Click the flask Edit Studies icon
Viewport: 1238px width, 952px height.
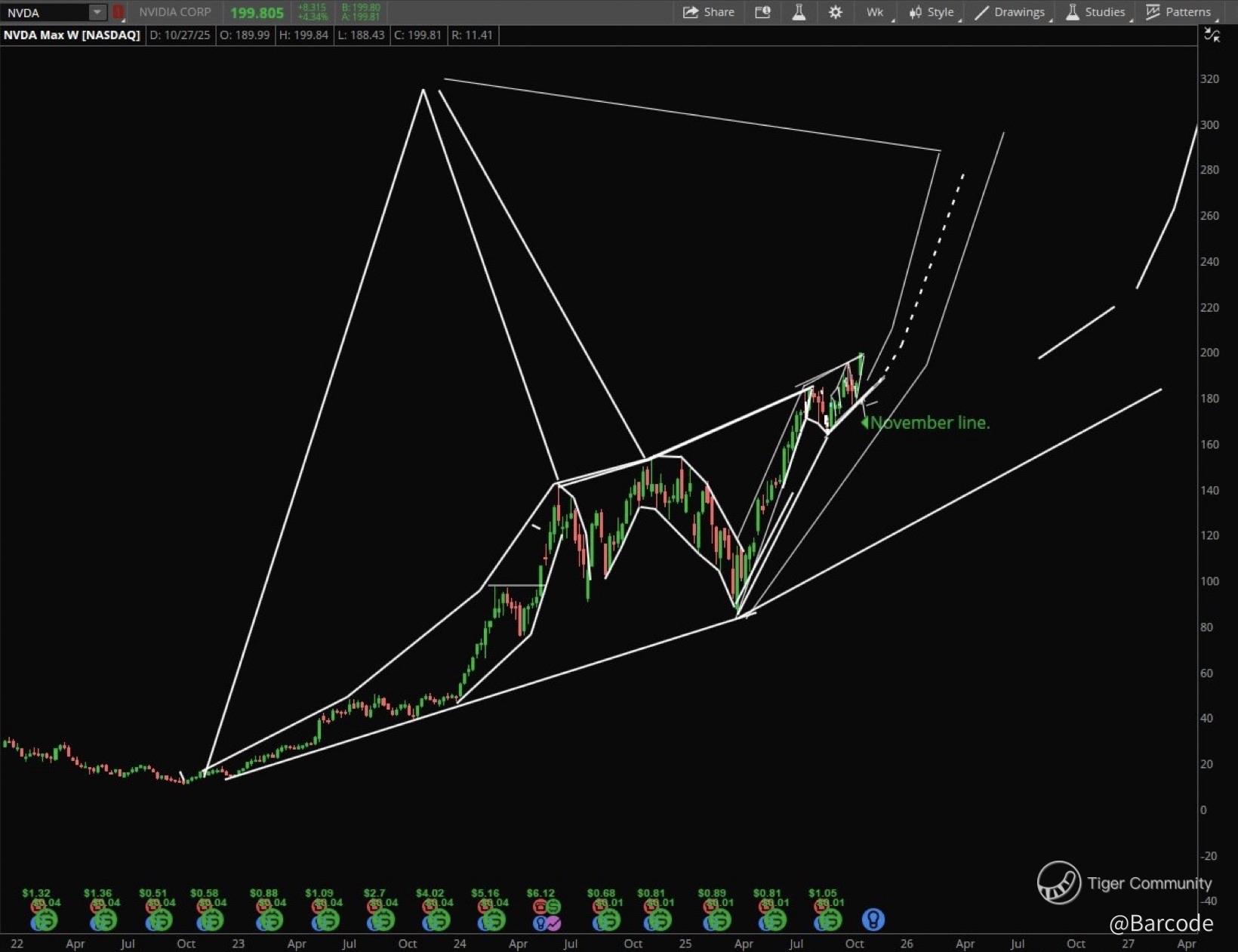pos(799,12)
